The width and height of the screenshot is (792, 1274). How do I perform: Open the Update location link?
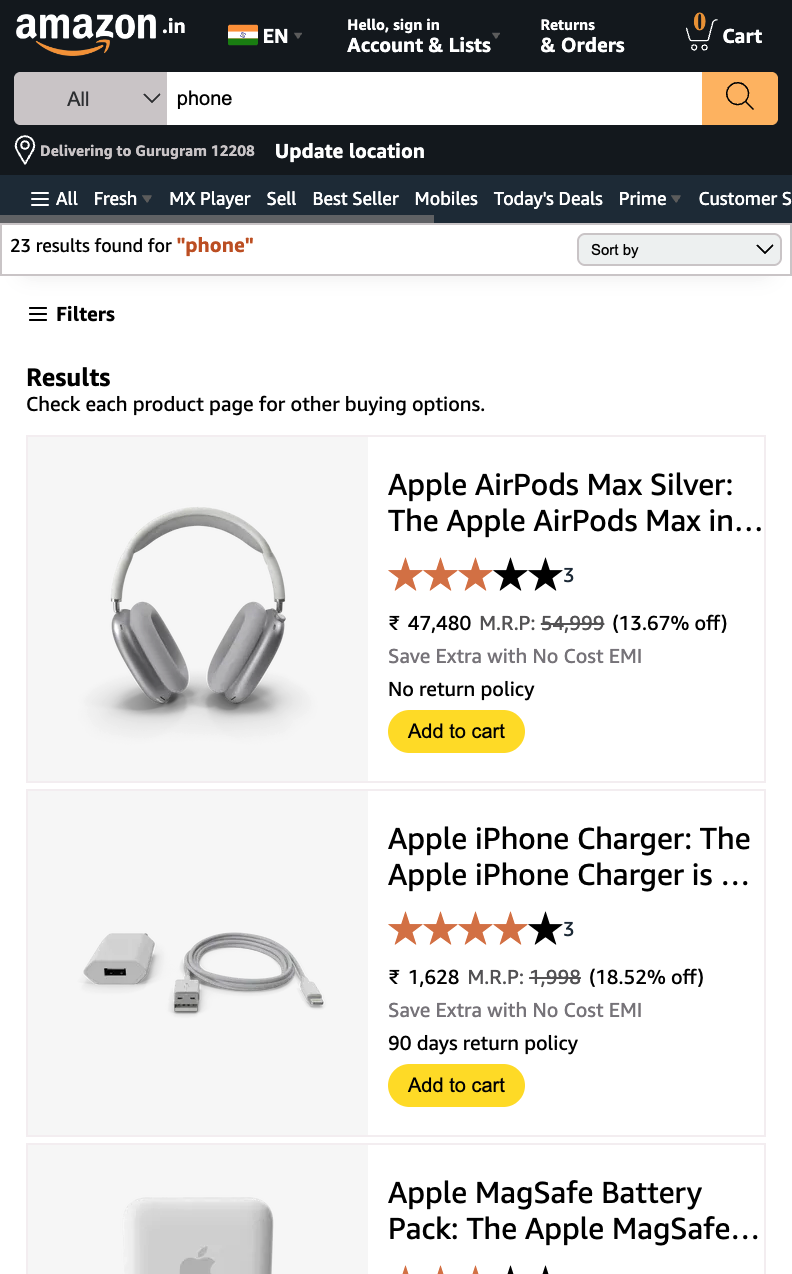(350, 151)
